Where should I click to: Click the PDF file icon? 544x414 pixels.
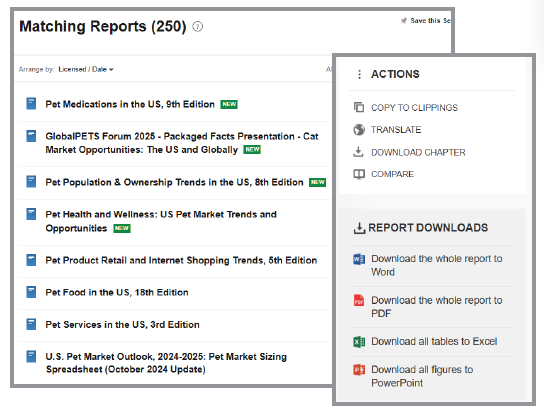point(359,300)
